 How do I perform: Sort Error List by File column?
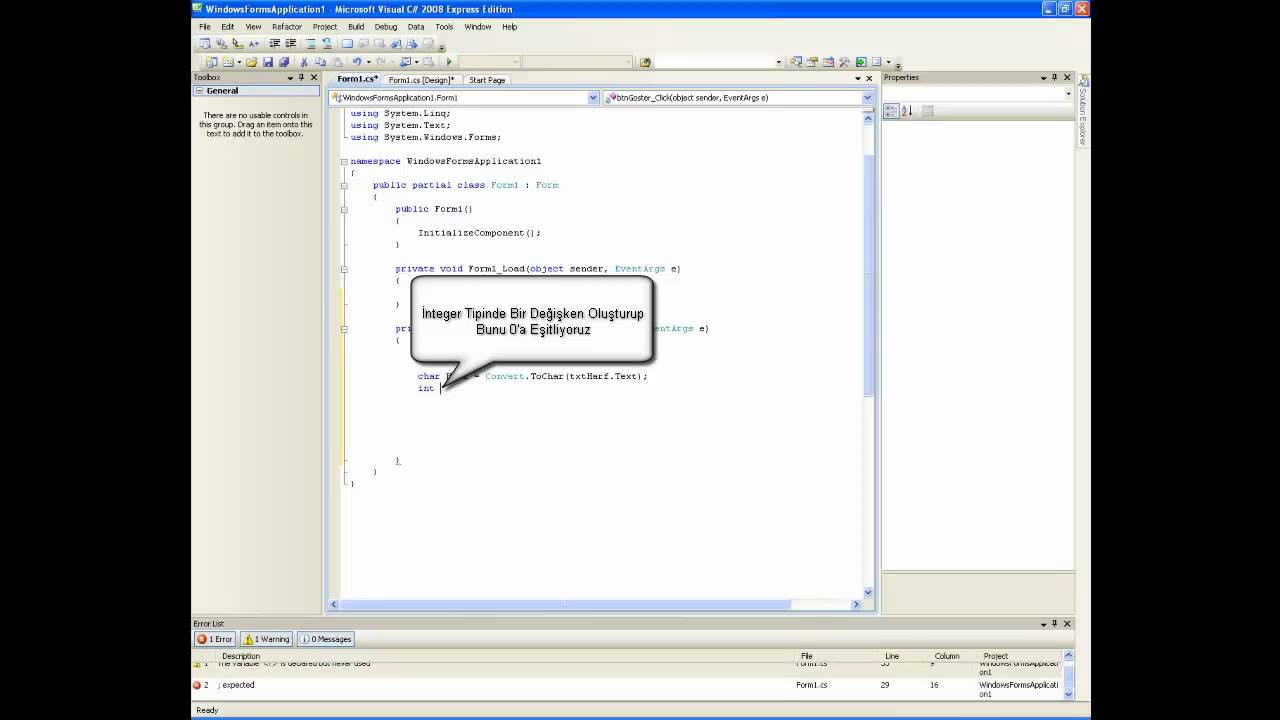838,656
